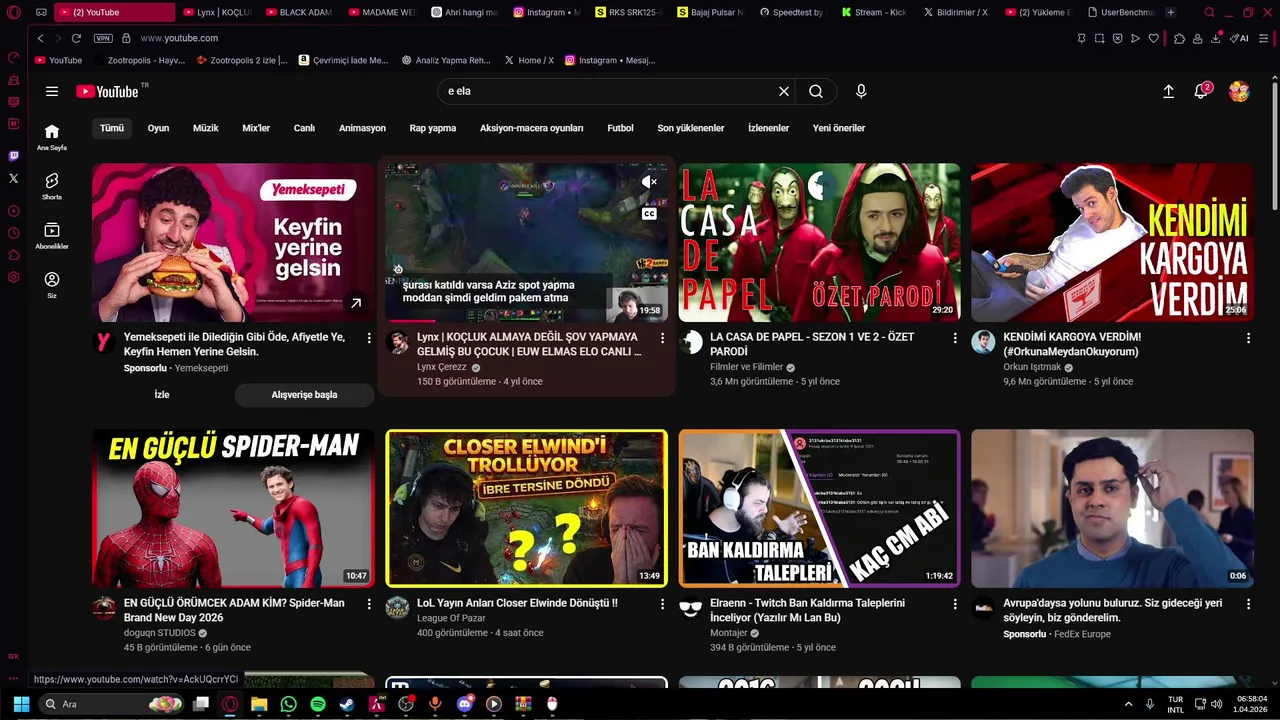Screen dimensions: 1280x720
Task: Open the En Güçlü Spider-Man thumbnail
Action: (231, 508)
